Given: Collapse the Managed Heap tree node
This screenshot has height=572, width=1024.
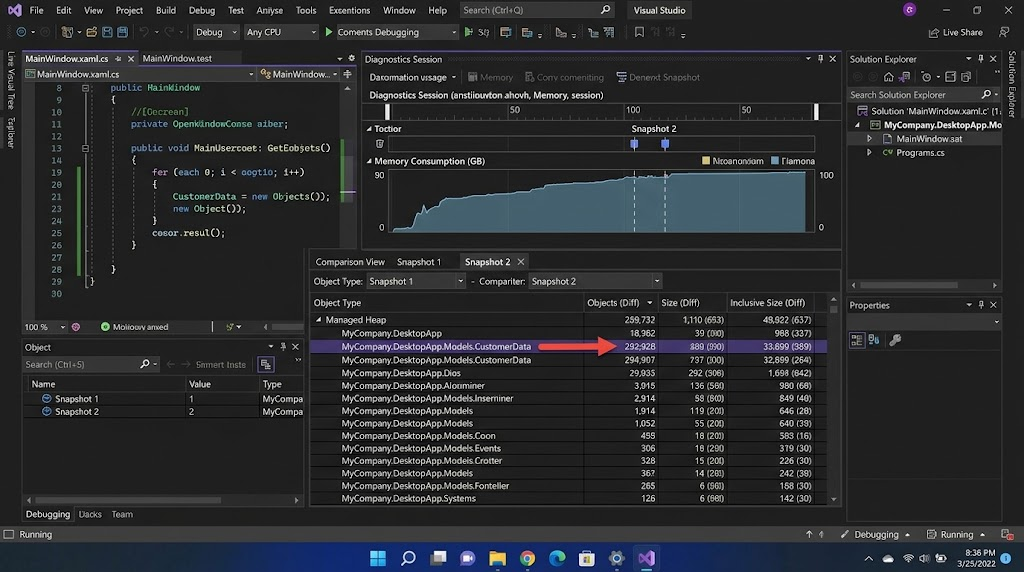Looking at the screenshot, I should [x=319, y=320].
